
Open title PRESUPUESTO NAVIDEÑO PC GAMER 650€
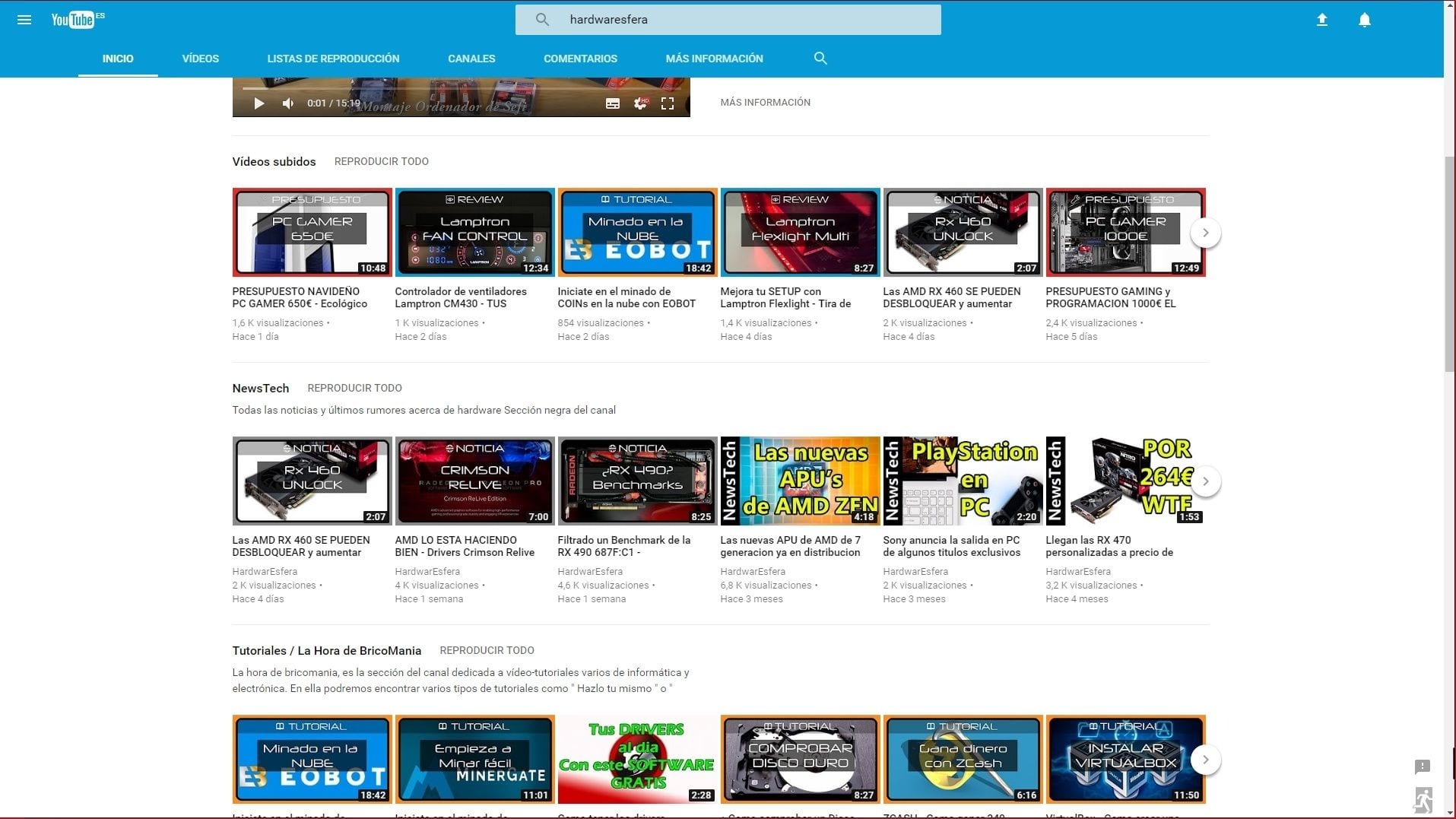pyautogui.click(x=300, y=297)
